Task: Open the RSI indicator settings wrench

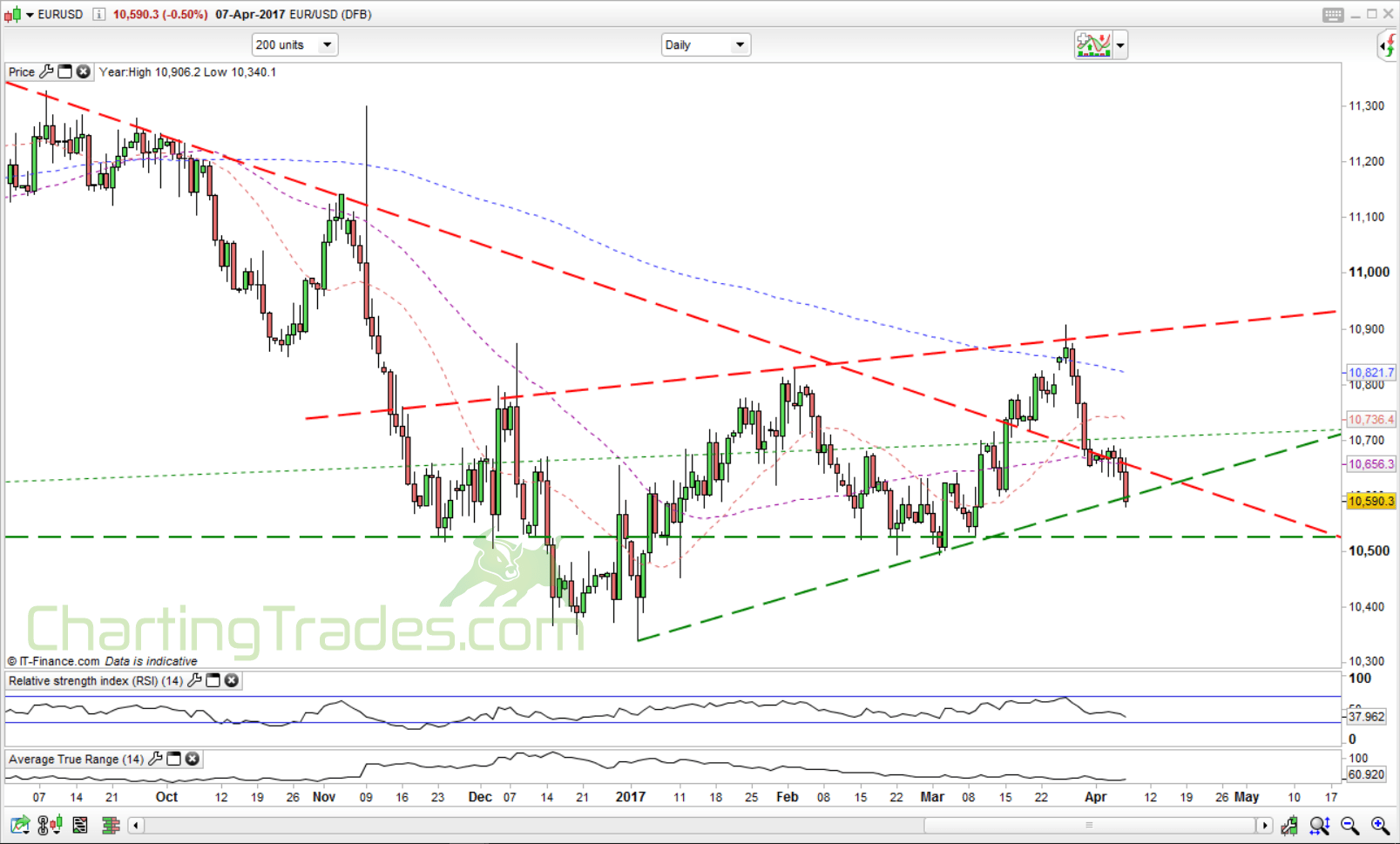Action: [x=195, y=680]
